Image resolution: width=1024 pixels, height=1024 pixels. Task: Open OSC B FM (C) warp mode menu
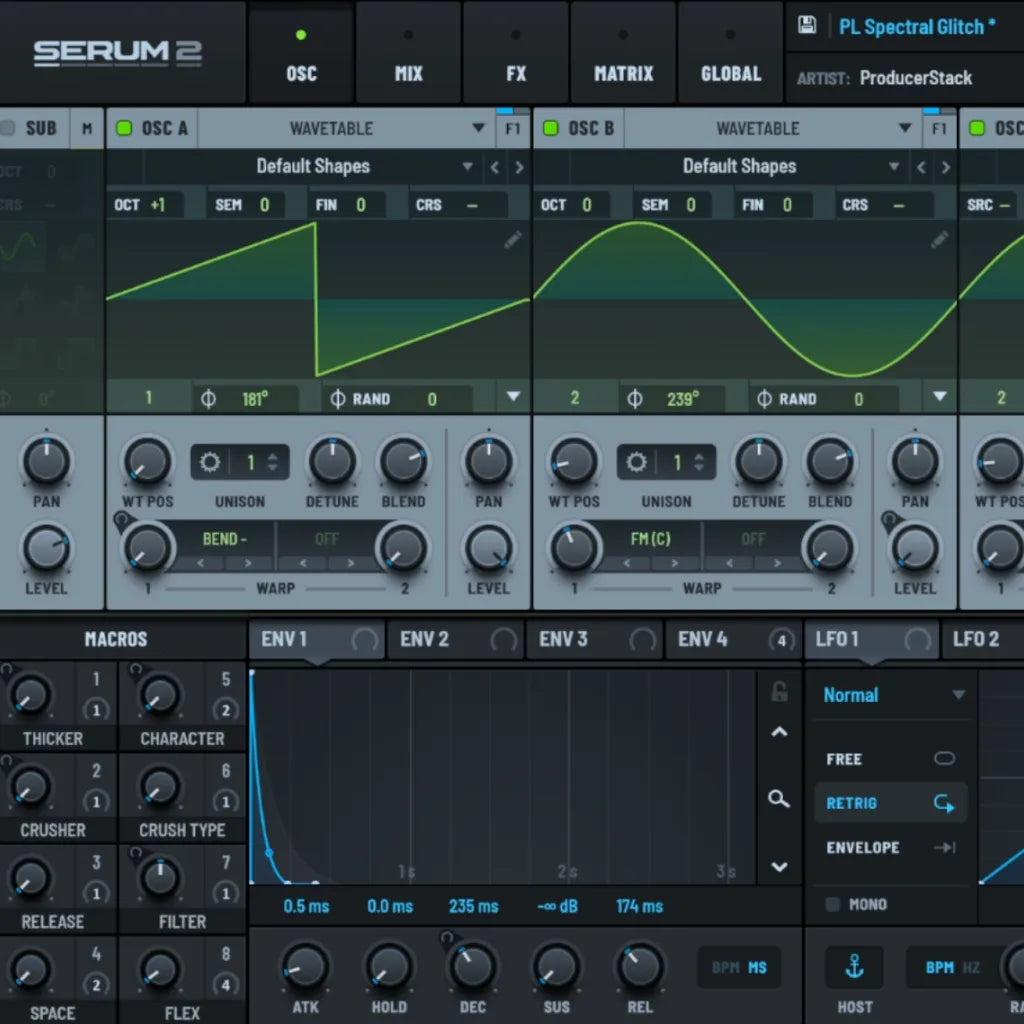point(650,539)
